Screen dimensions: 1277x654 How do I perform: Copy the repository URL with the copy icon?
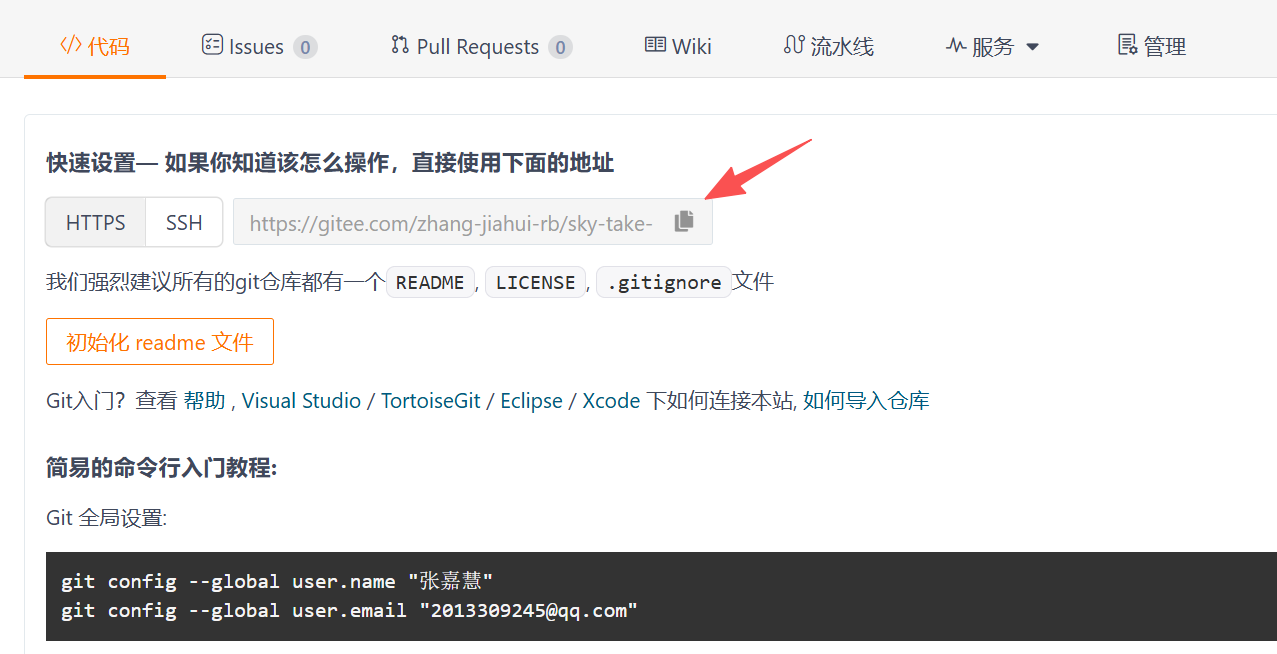tap(684, 221)
